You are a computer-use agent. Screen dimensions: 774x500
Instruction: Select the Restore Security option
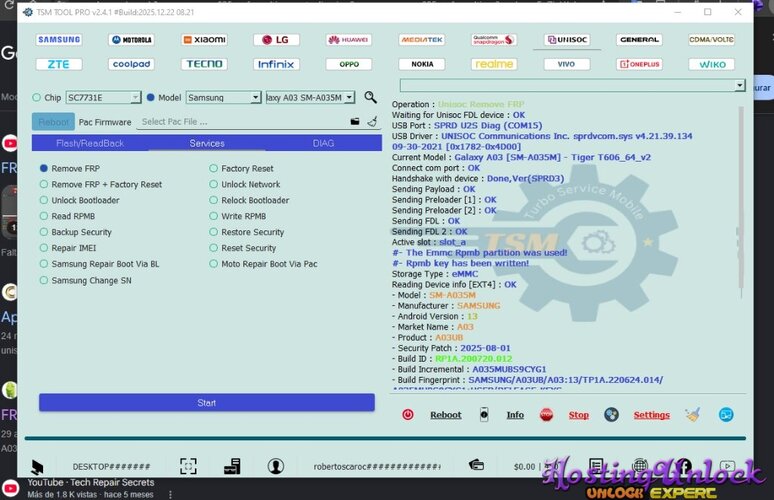tap(247, 232)
